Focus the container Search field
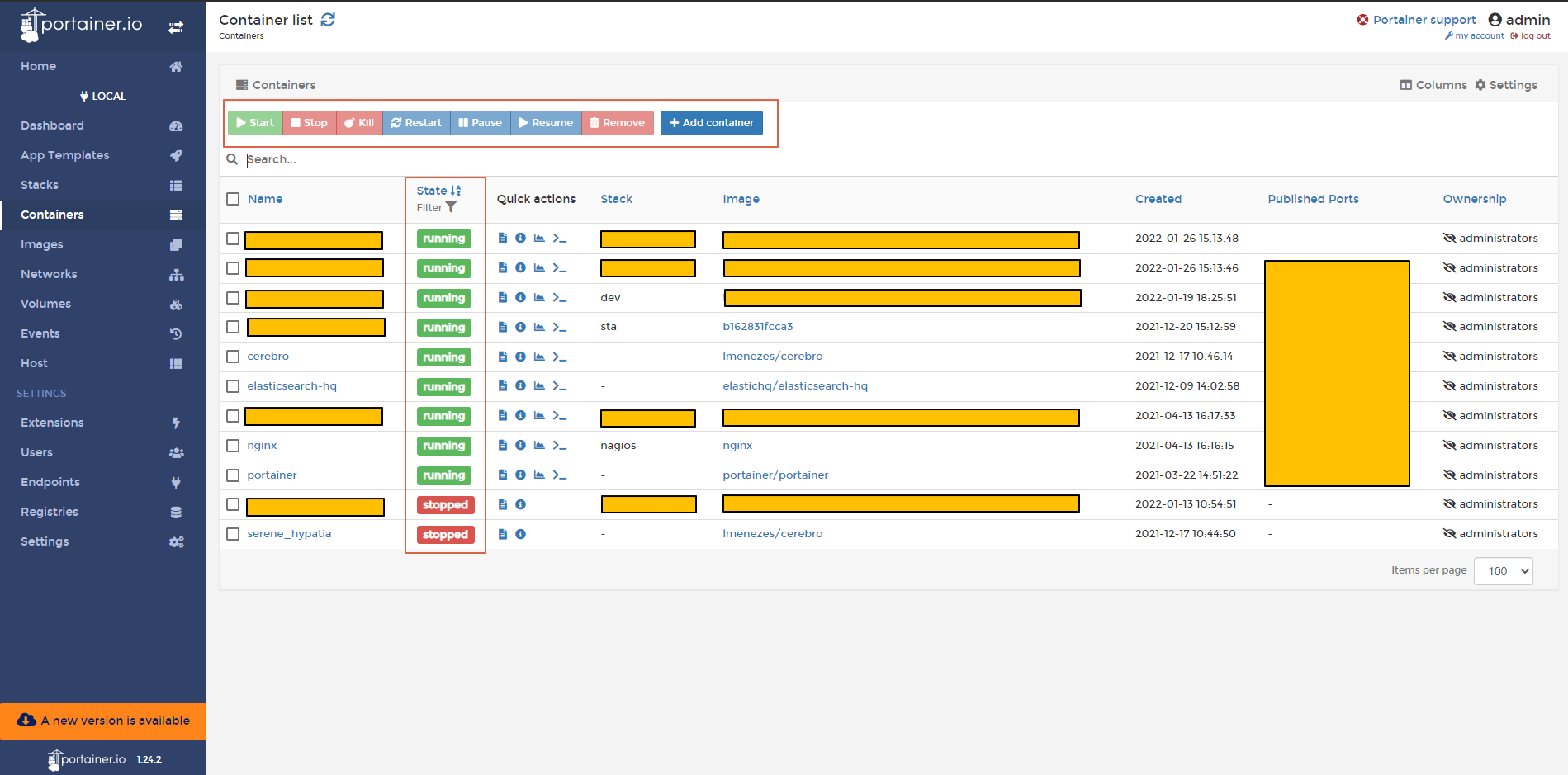 888,159
